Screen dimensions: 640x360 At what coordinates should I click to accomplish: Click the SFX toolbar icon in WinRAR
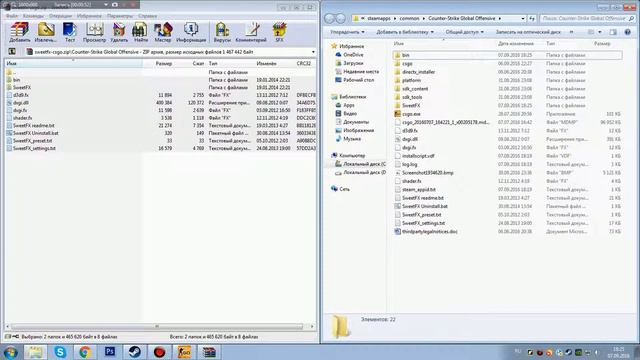point(279,33)
